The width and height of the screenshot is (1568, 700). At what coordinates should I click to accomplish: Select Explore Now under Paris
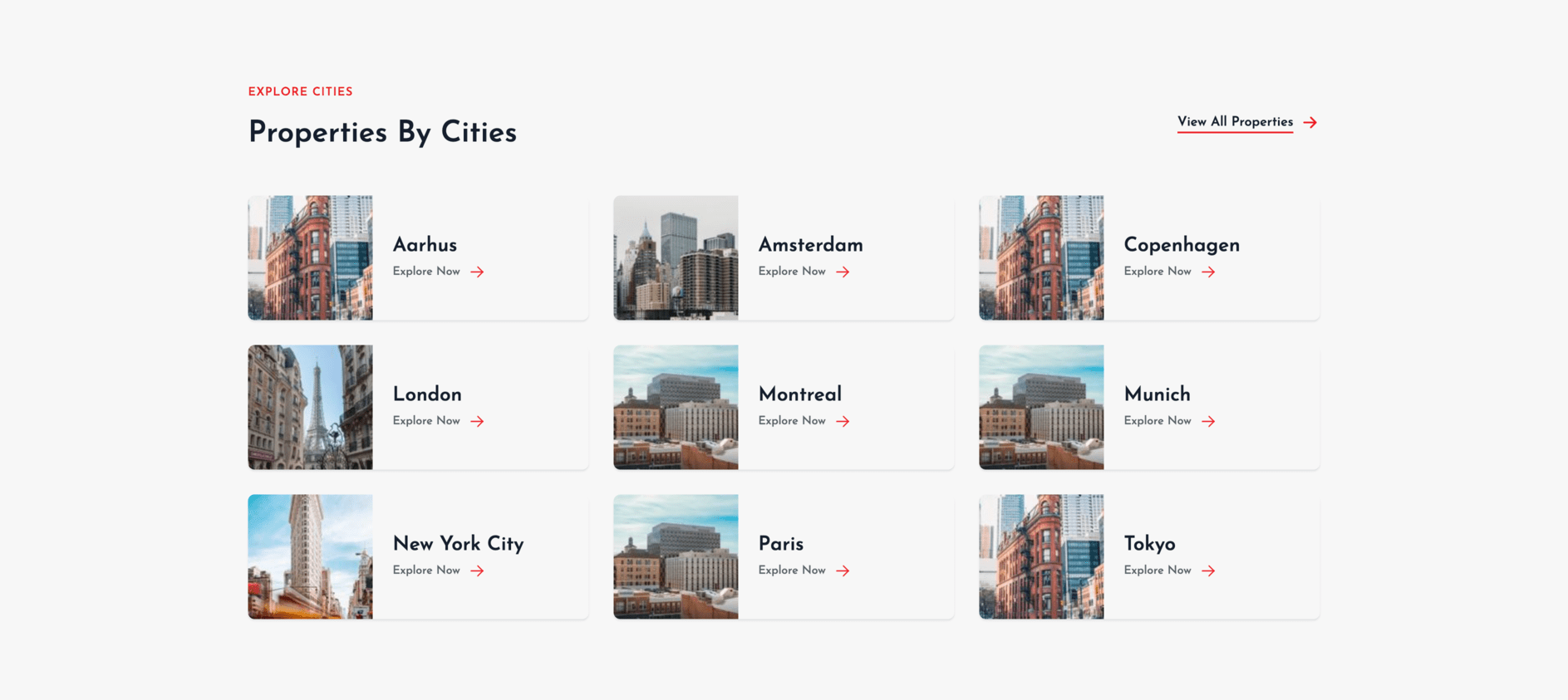click(x=792, y=570)
